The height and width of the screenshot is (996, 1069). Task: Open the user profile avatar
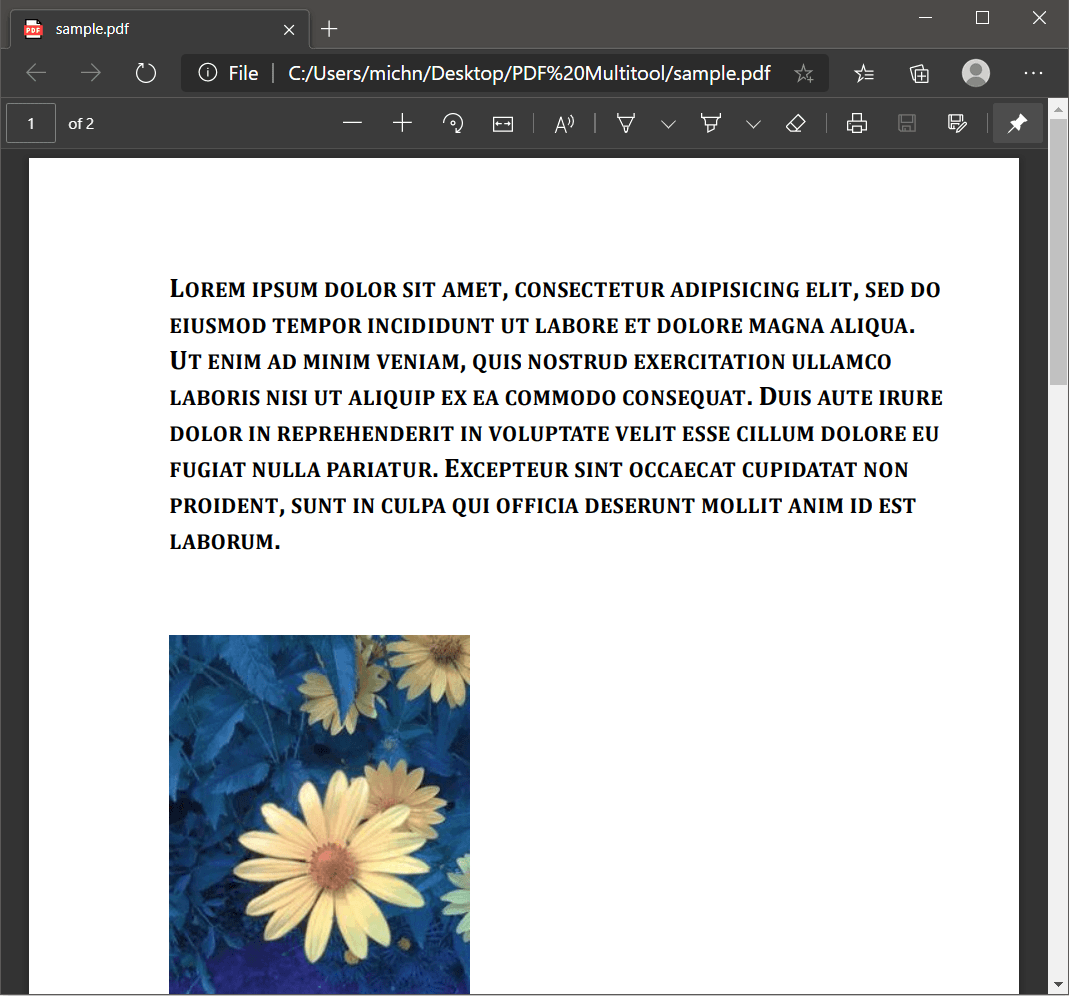[976, 72]
